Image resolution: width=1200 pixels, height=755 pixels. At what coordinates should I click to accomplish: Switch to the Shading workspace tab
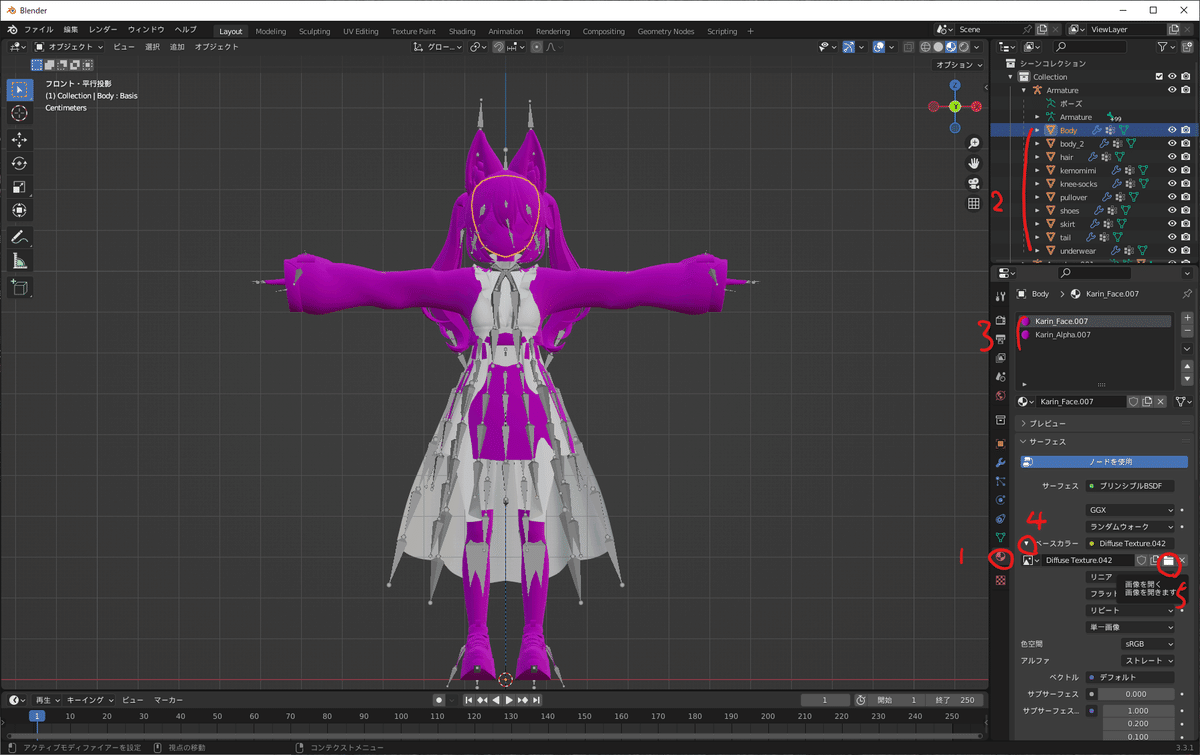[x=462, y=31]
